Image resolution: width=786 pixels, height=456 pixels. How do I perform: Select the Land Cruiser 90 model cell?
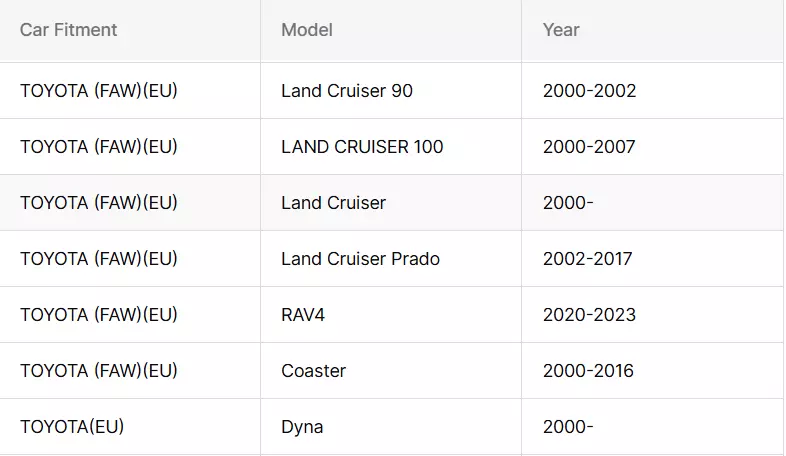[391, 91]
